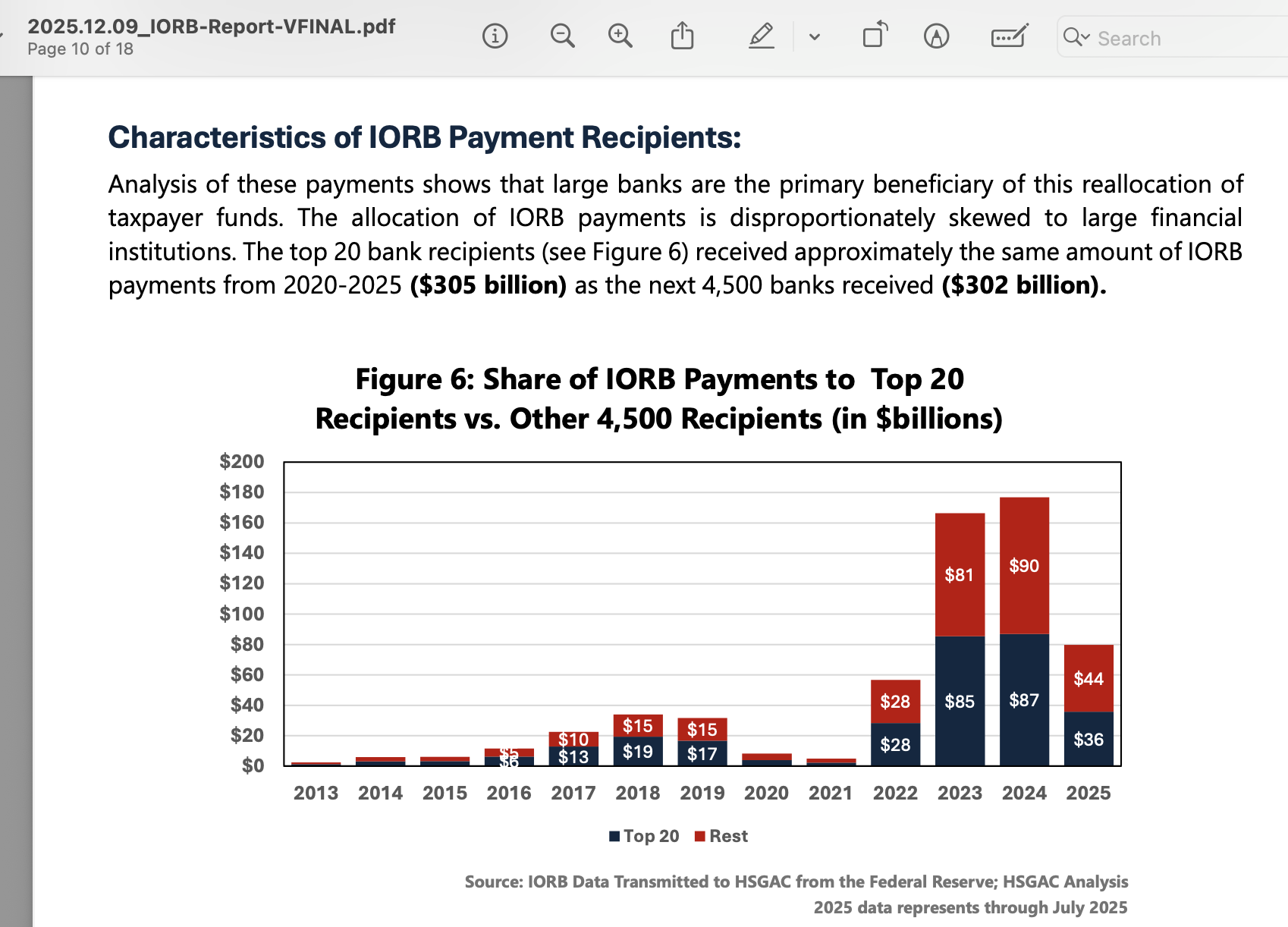
Task: Rotate the page with the rotate icon
Action: [875, 36]
